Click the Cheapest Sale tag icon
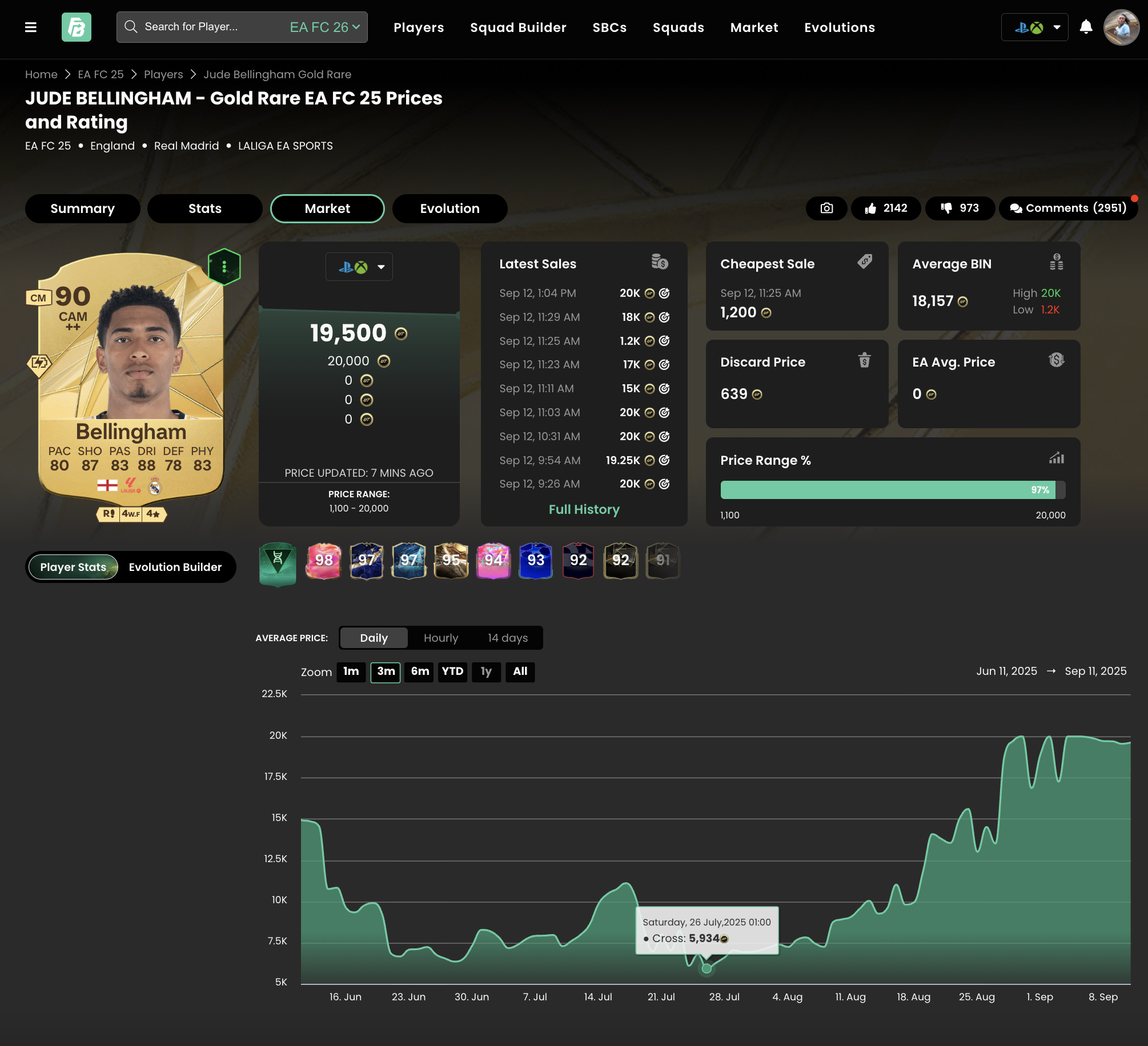 (x=865, y=261)
